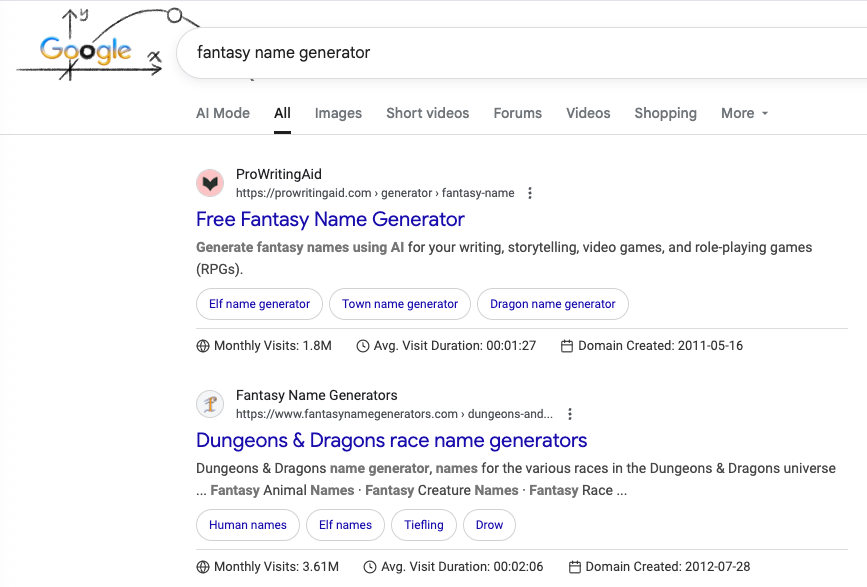
Task: Click the calendar icon beside Domain Created: 2012-07-28
Action: [575, 567]
